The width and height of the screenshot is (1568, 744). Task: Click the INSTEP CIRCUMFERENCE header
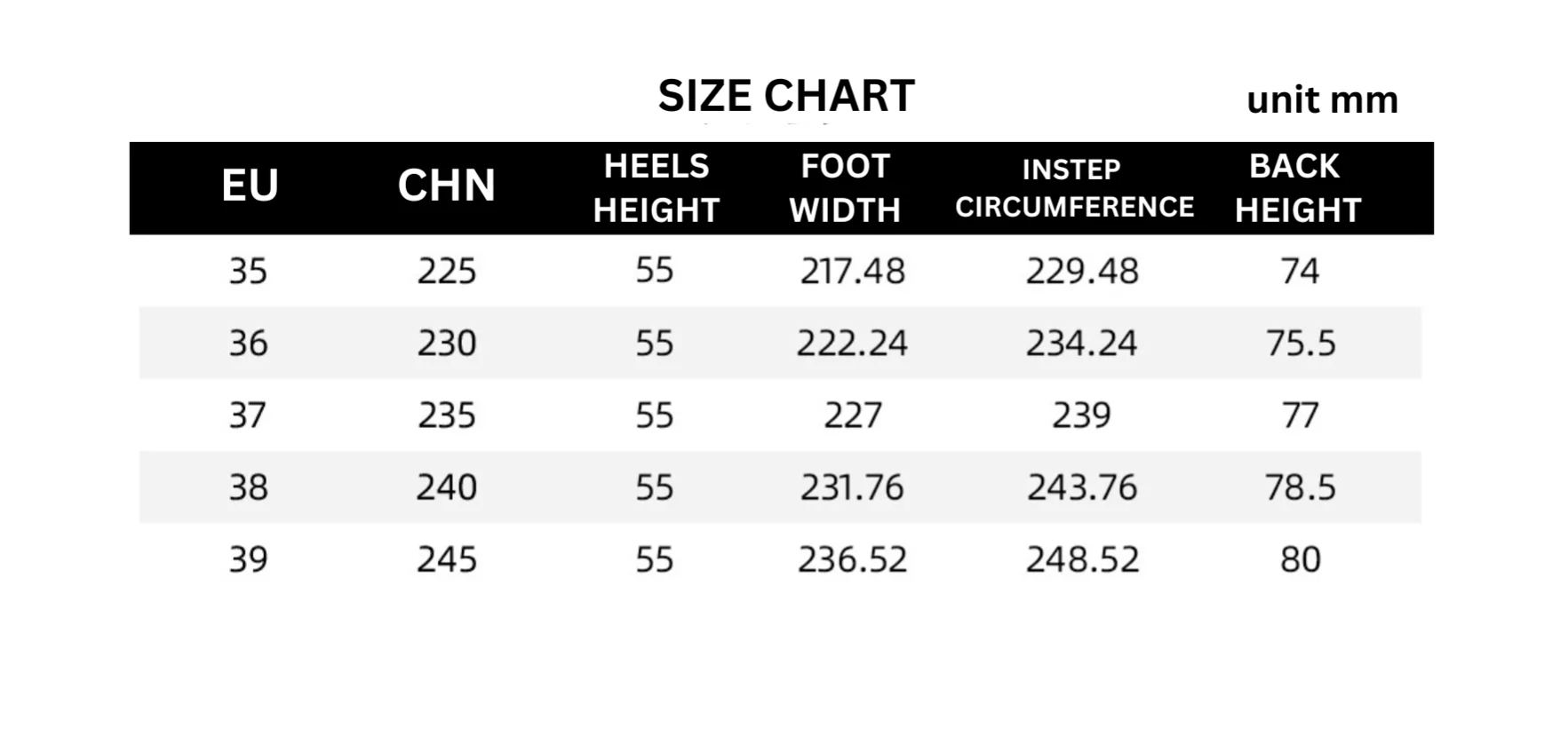coord(1074,188)
